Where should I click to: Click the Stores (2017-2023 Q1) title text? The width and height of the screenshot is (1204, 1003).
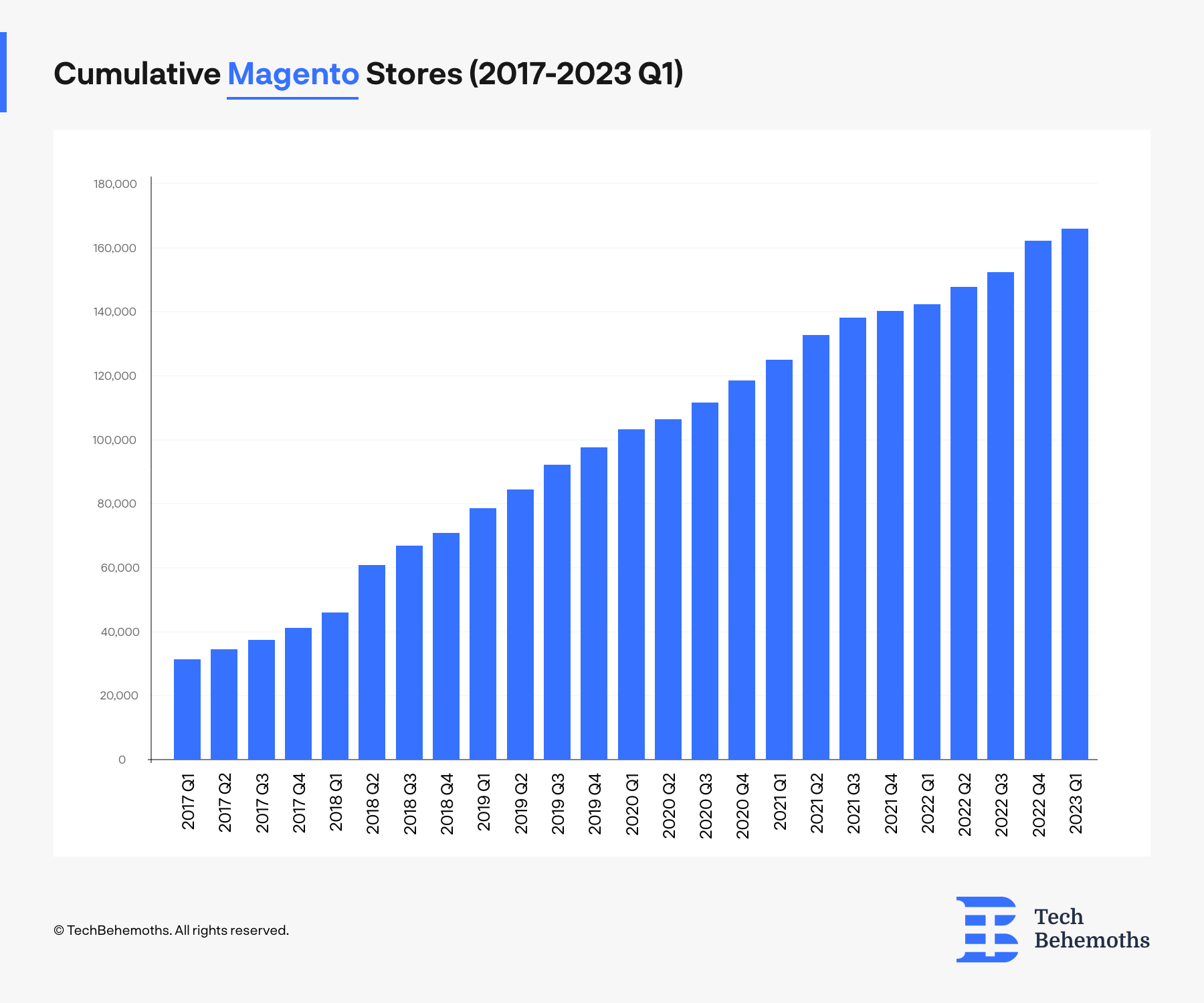pos(524,74)
